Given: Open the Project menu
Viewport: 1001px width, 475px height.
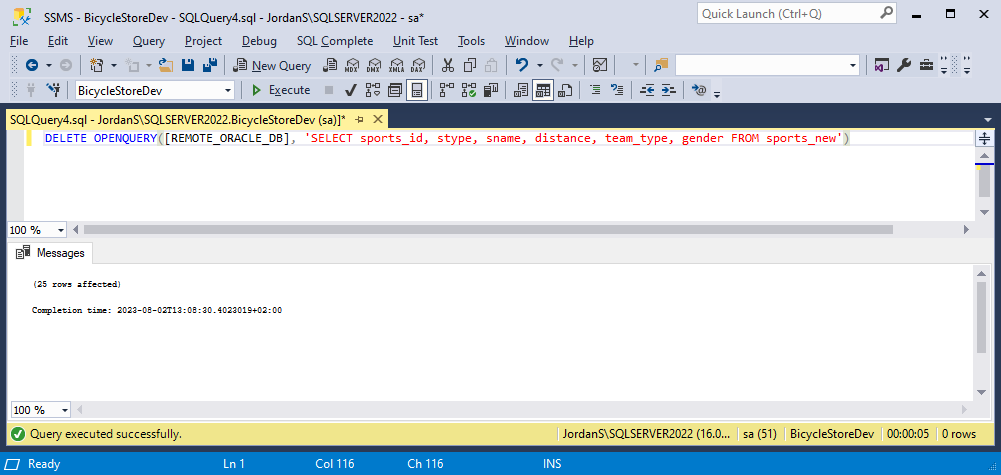Looking at the screenshot, I should point(203,41).
